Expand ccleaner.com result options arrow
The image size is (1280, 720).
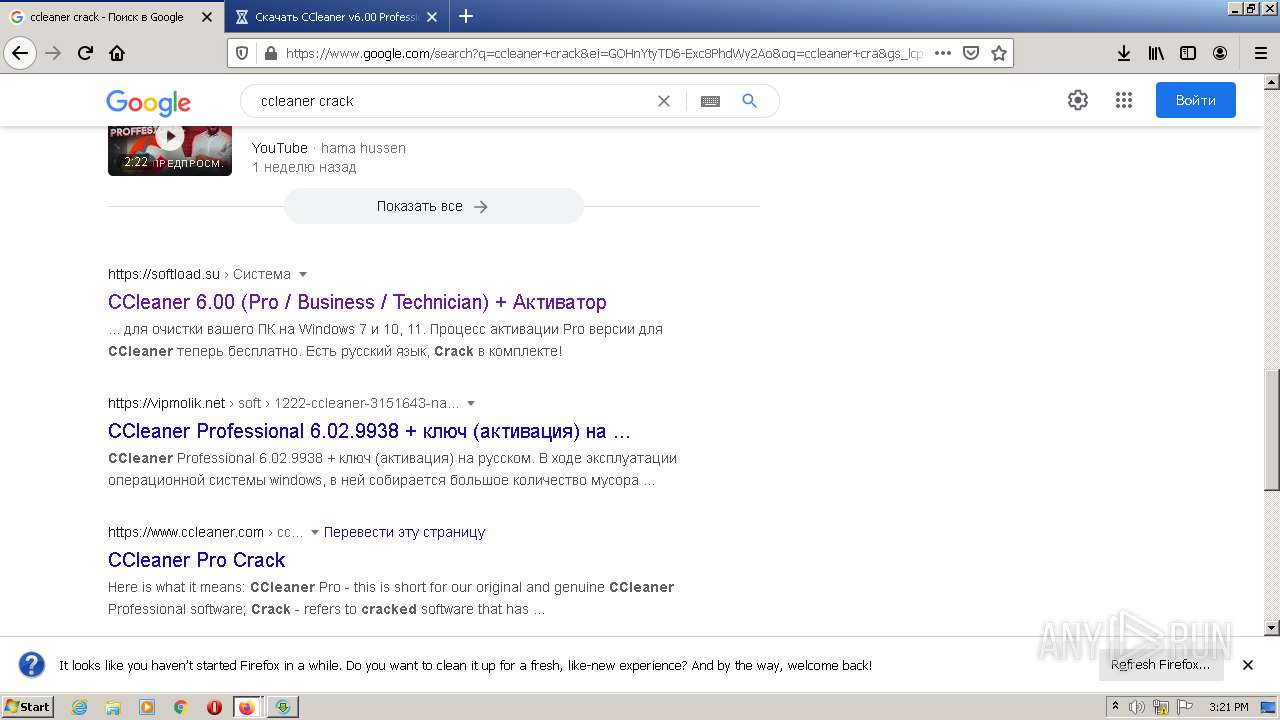[x=314, y=532]
